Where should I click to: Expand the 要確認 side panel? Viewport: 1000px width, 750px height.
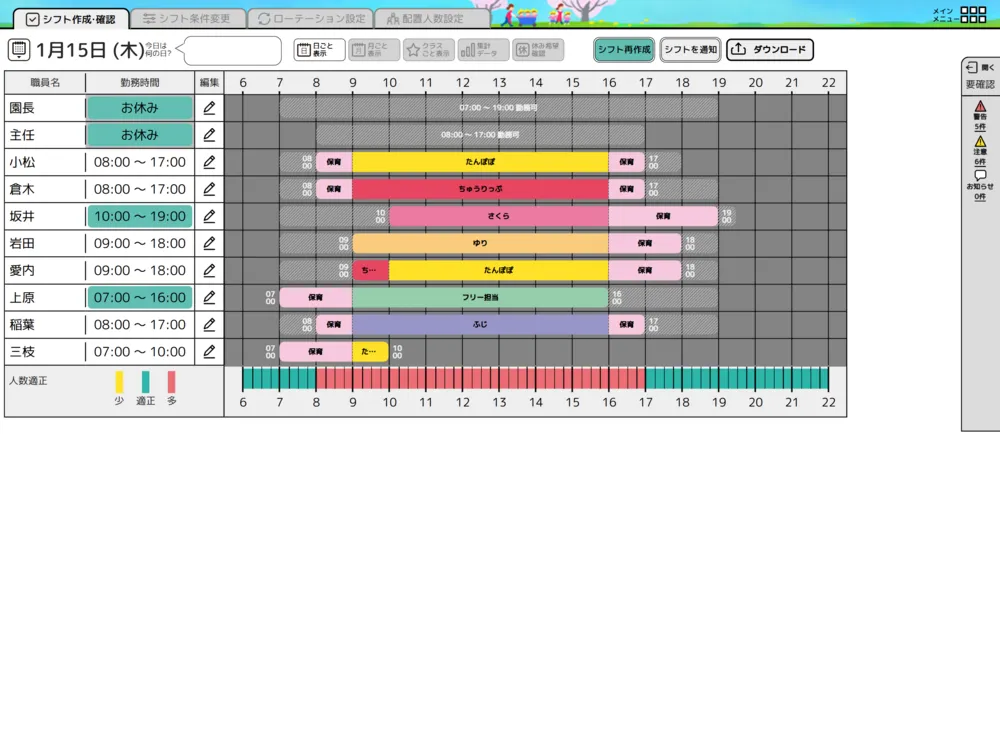(x=980, y=68)
